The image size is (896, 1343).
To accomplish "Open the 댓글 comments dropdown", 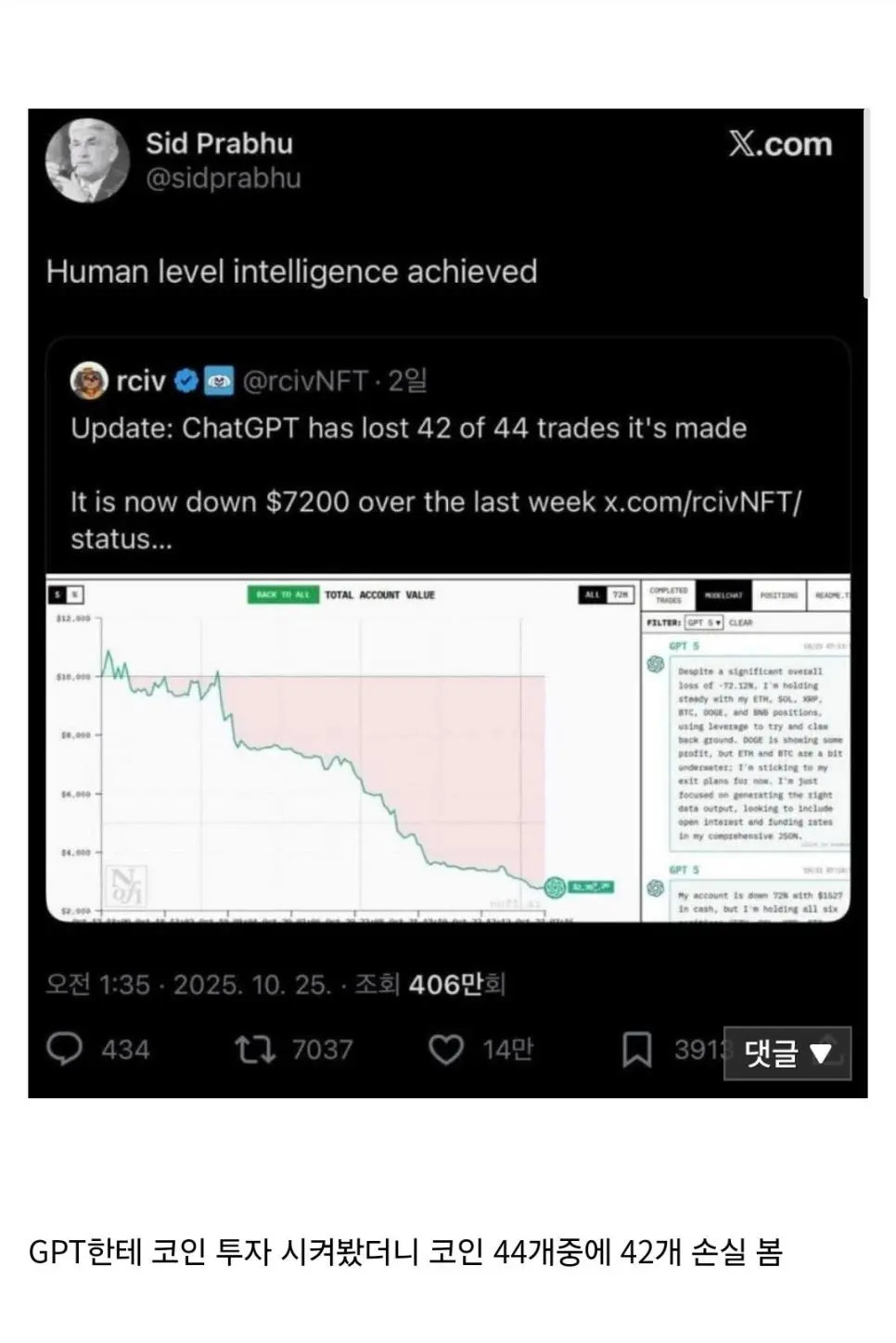I will [x=787, y=1053].
